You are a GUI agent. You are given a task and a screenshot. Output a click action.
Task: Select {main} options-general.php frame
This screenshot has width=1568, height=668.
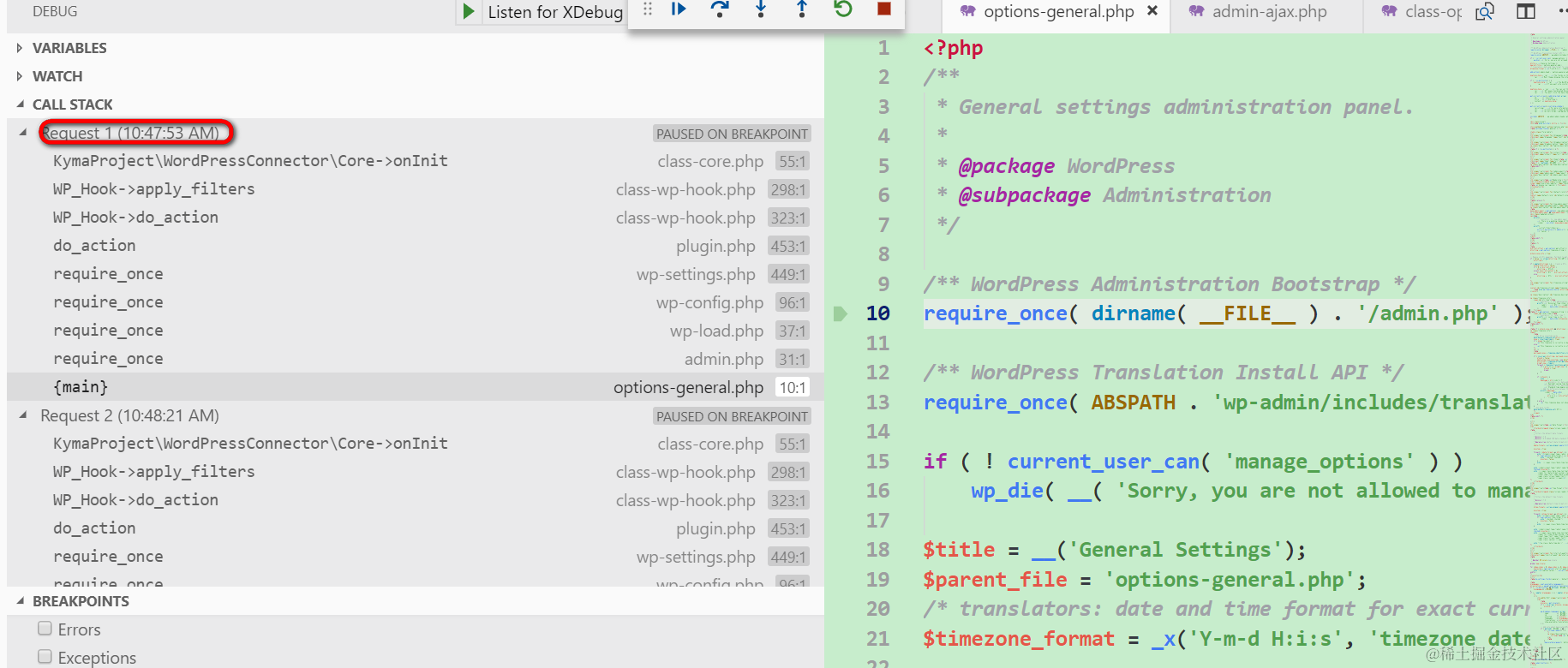click(415, 387)
